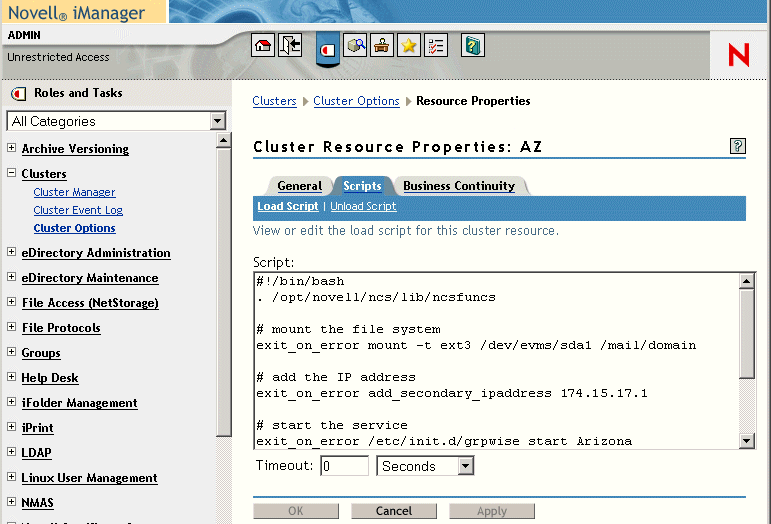Click the Timeout input field
Viewport: 771px width, 524px height.
[344, 466]
